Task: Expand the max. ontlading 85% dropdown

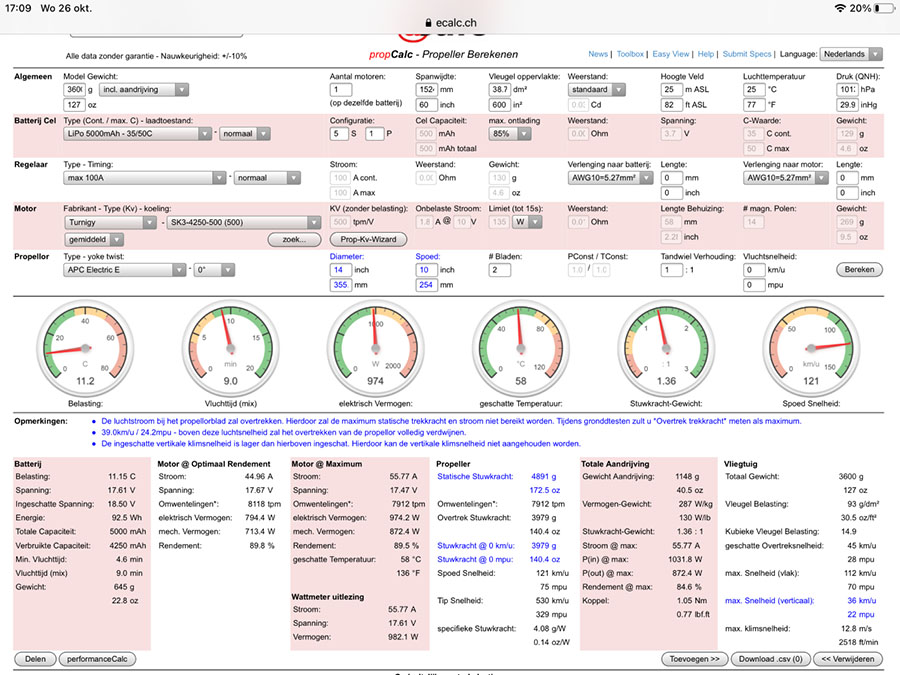Action: 509,134
